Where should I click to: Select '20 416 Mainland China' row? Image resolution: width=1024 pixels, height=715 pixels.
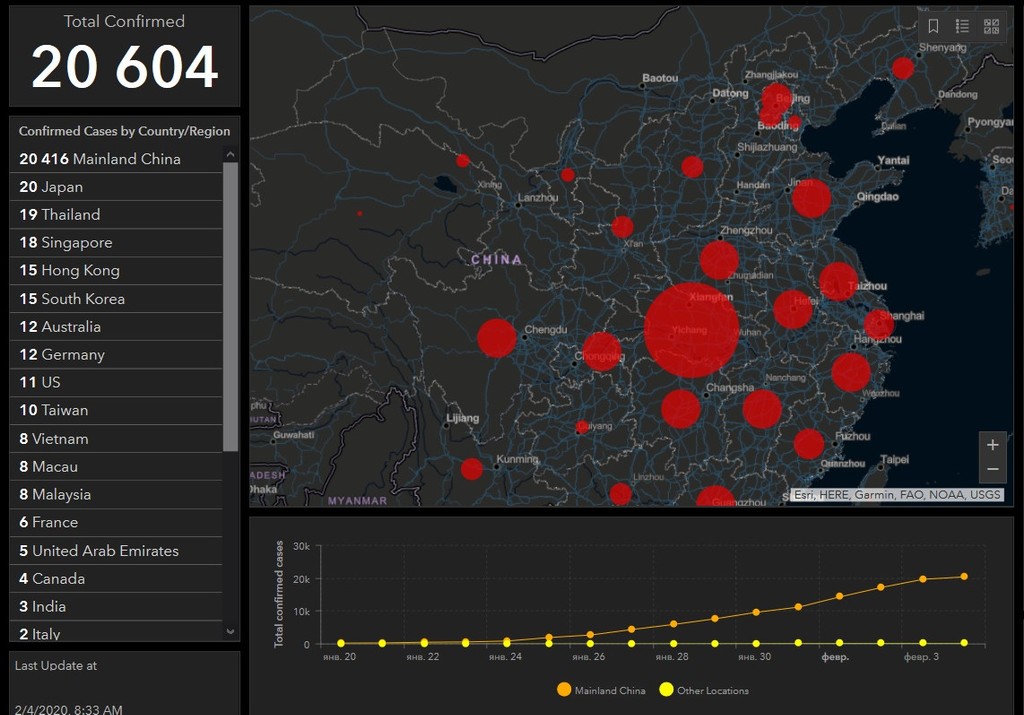click(x=116, y=159)
